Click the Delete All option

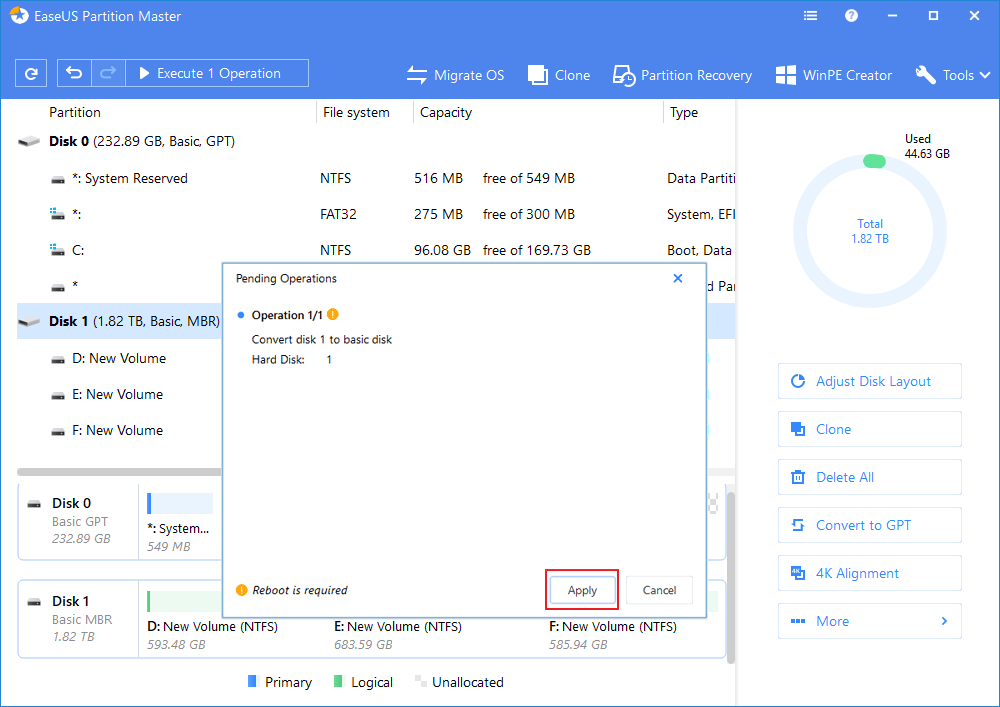point(869,477)
